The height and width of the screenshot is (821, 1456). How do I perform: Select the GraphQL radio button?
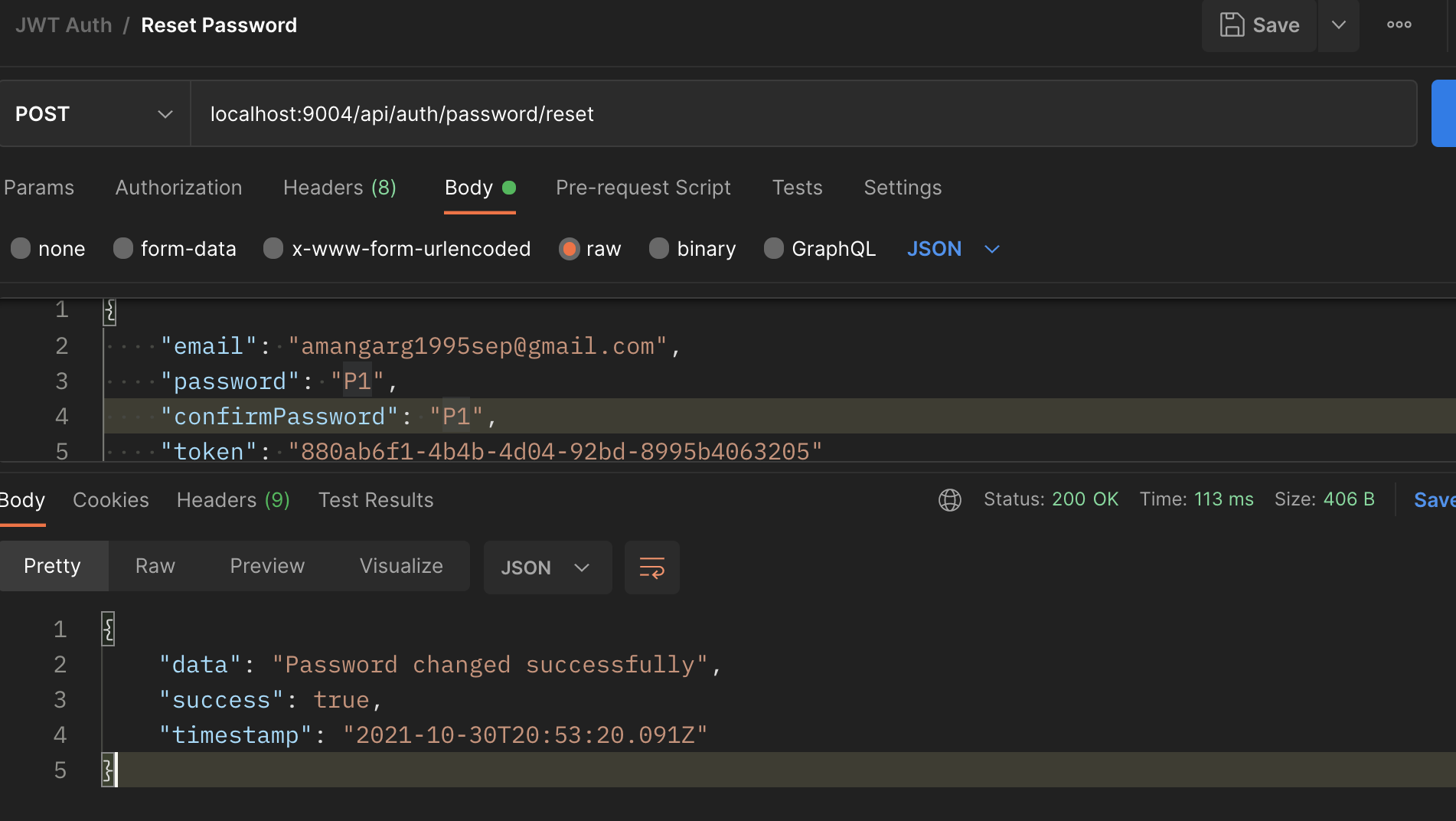click(x=774, y=249)
